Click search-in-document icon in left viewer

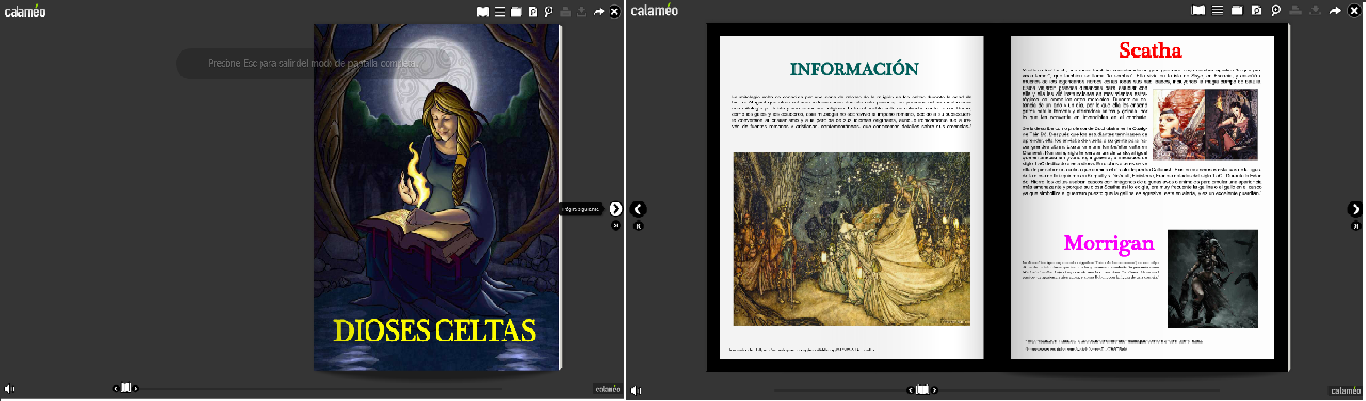click(x=533, y=12)
